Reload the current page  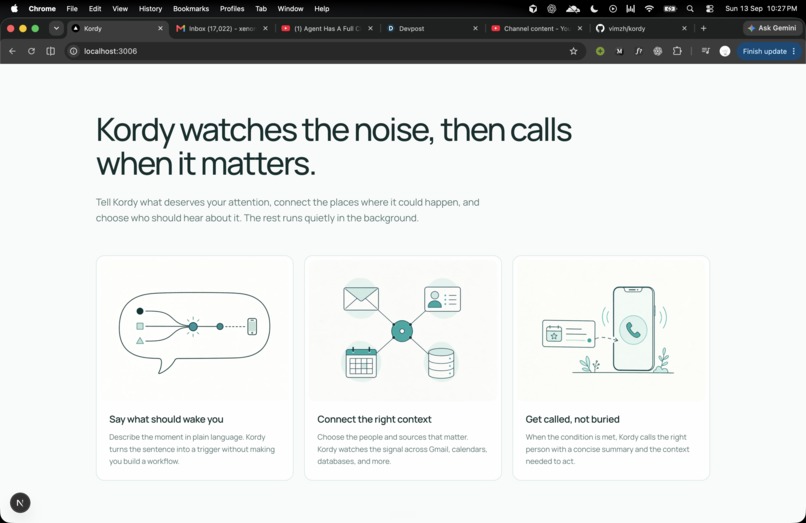pos(31,51)
